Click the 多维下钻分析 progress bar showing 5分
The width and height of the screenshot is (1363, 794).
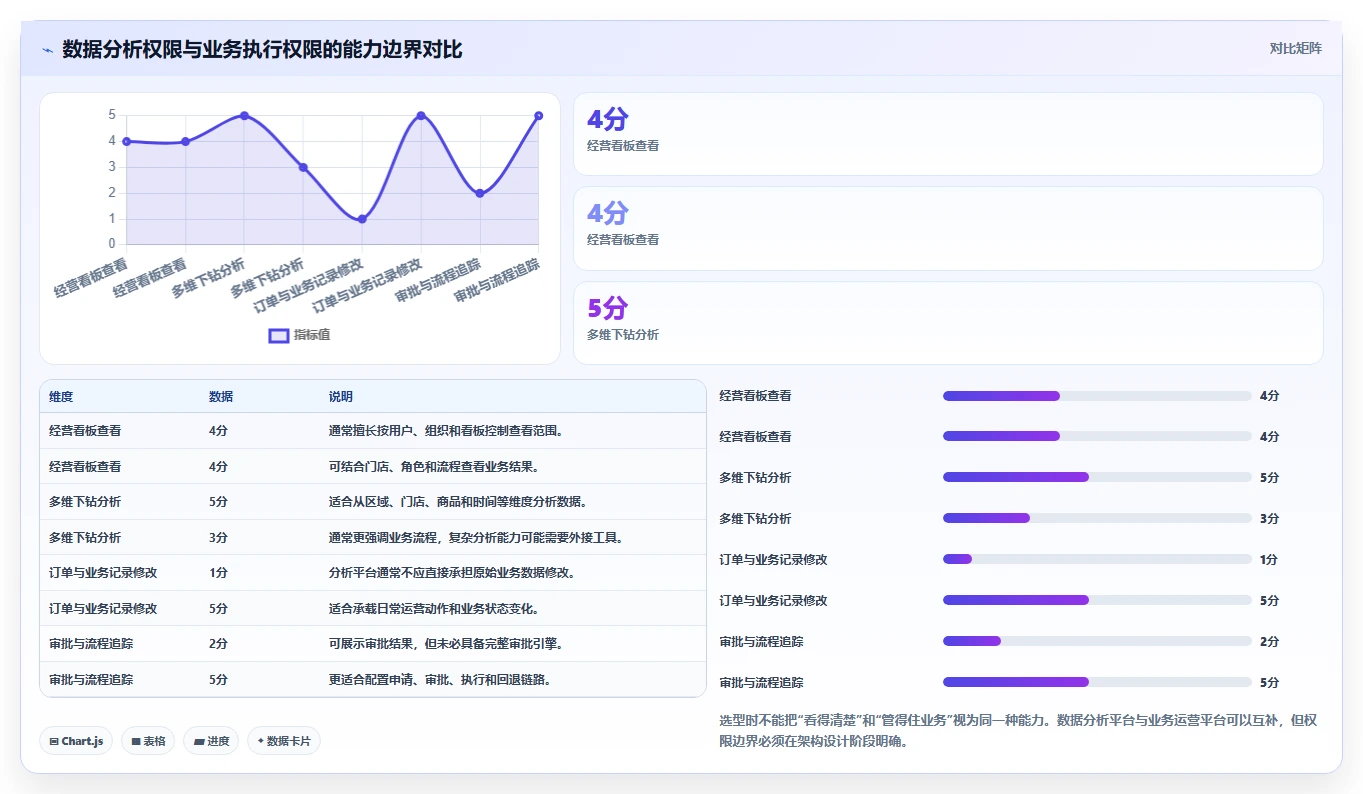(x=1097, y=478)
